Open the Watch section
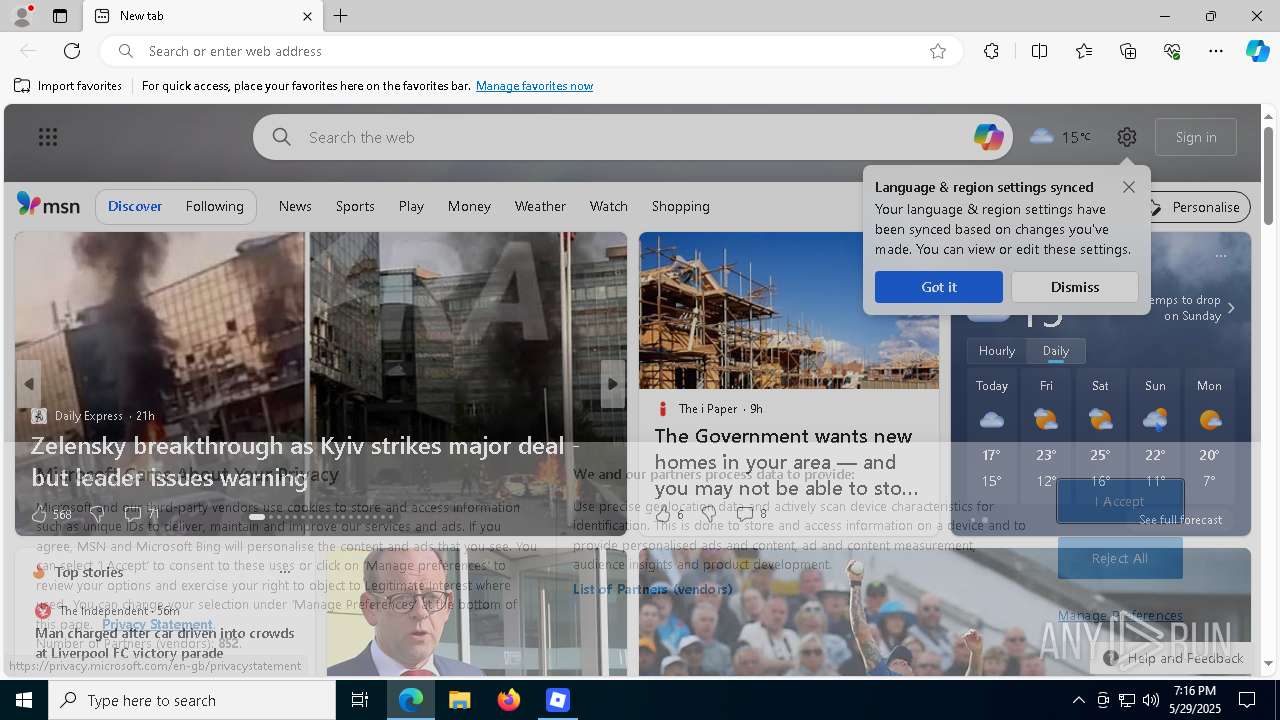Image resolution: width=1280 pixels, height=720 pixels. (x=609, y=206)
